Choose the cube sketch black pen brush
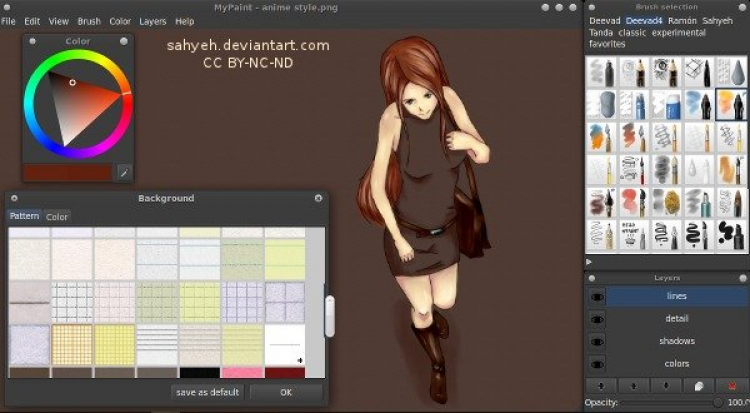 [699, 72]
